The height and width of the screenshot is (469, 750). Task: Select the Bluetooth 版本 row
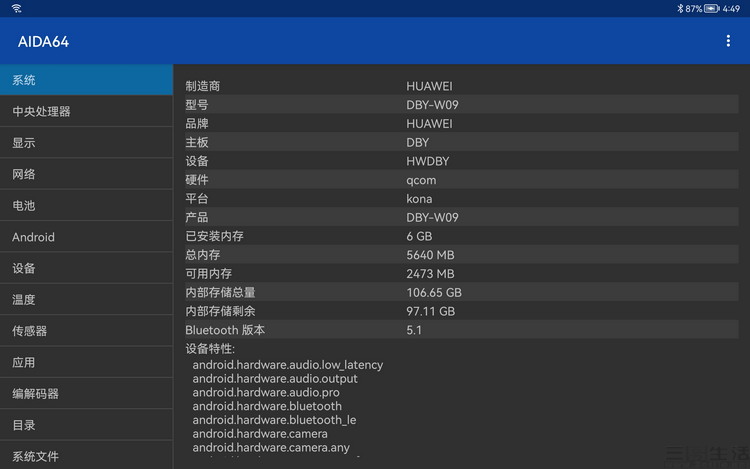coord(462,330)
